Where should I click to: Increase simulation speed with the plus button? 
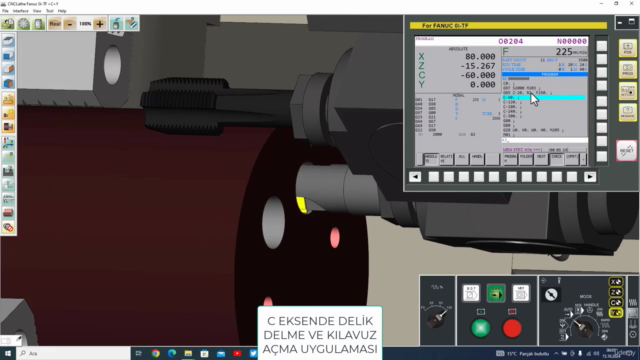coord(100,24)
